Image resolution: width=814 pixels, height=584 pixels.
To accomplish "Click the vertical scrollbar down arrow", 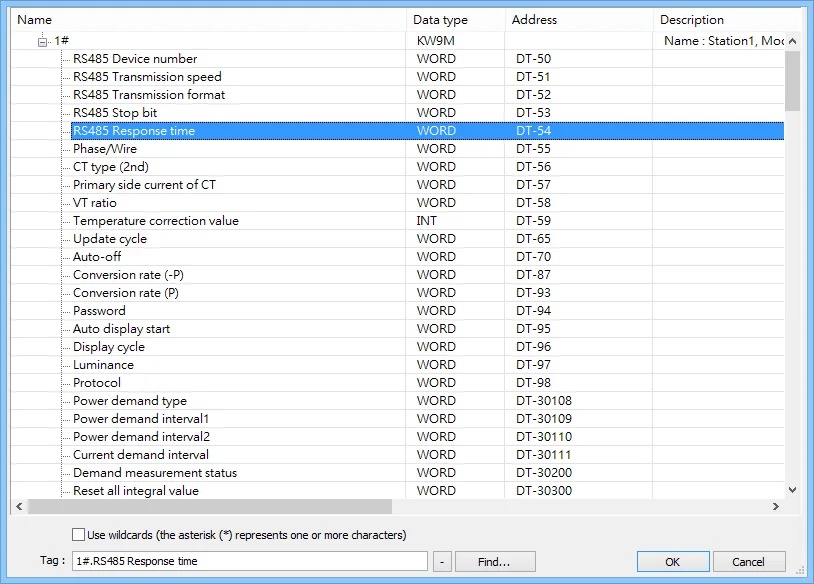I will [792, 490].
